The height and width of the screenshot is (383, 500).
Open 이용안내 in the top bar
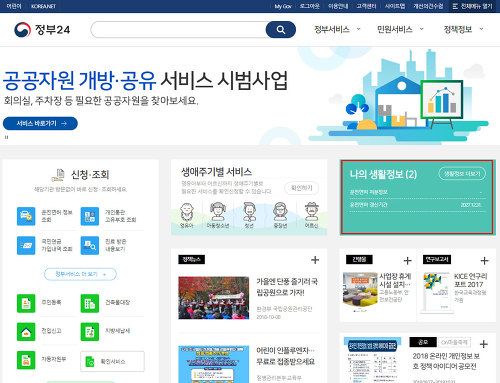tap(338, 6)
